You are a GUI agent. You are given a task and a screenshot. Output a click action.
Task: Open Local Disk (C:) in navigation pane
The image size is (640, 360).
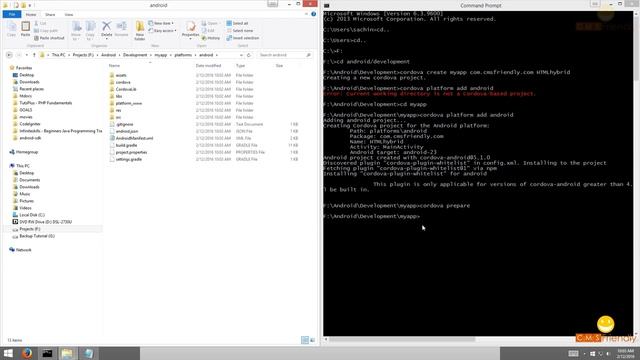[32, 215]
